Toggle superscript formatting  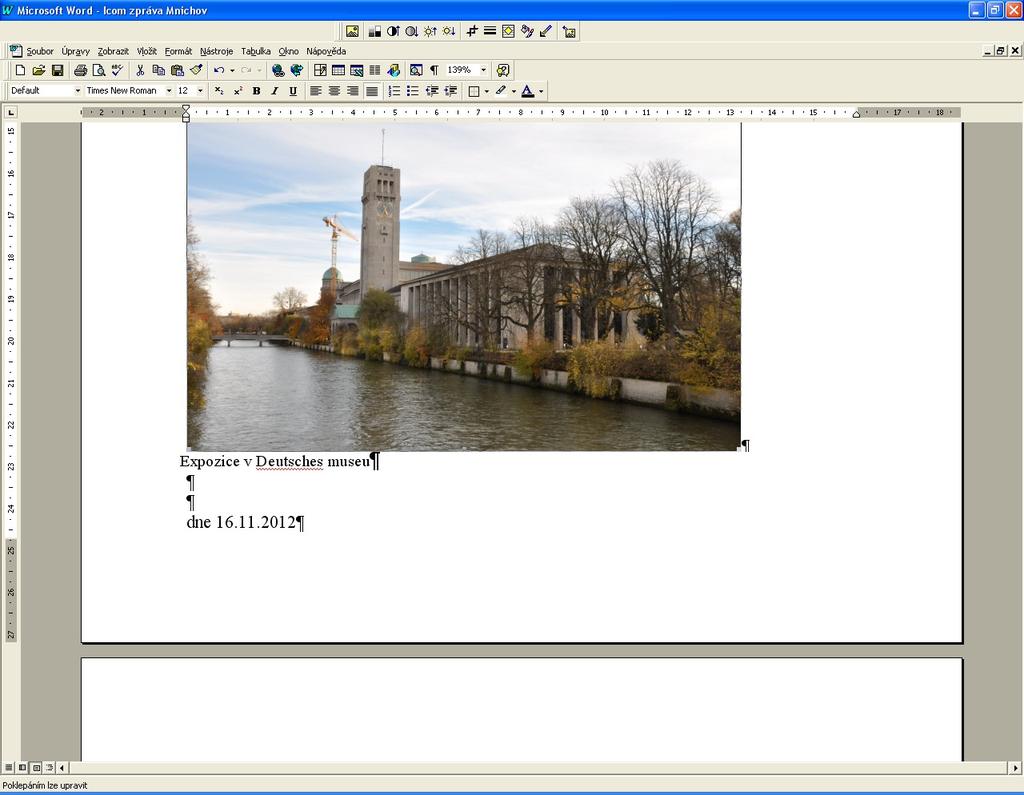[238, 91]
